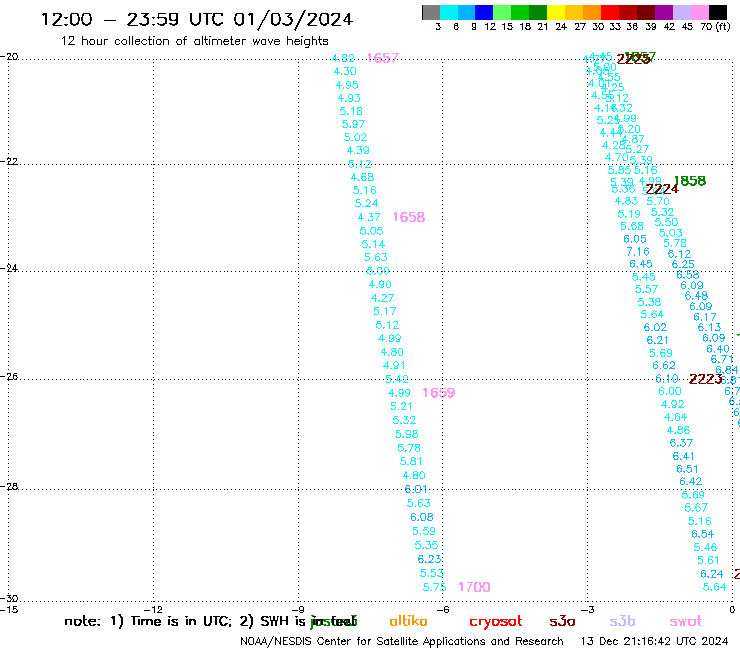Viewport: 740px width, 650px height.
Task: Click the wave height value 6.23
Action: click(x=429, y=559)
